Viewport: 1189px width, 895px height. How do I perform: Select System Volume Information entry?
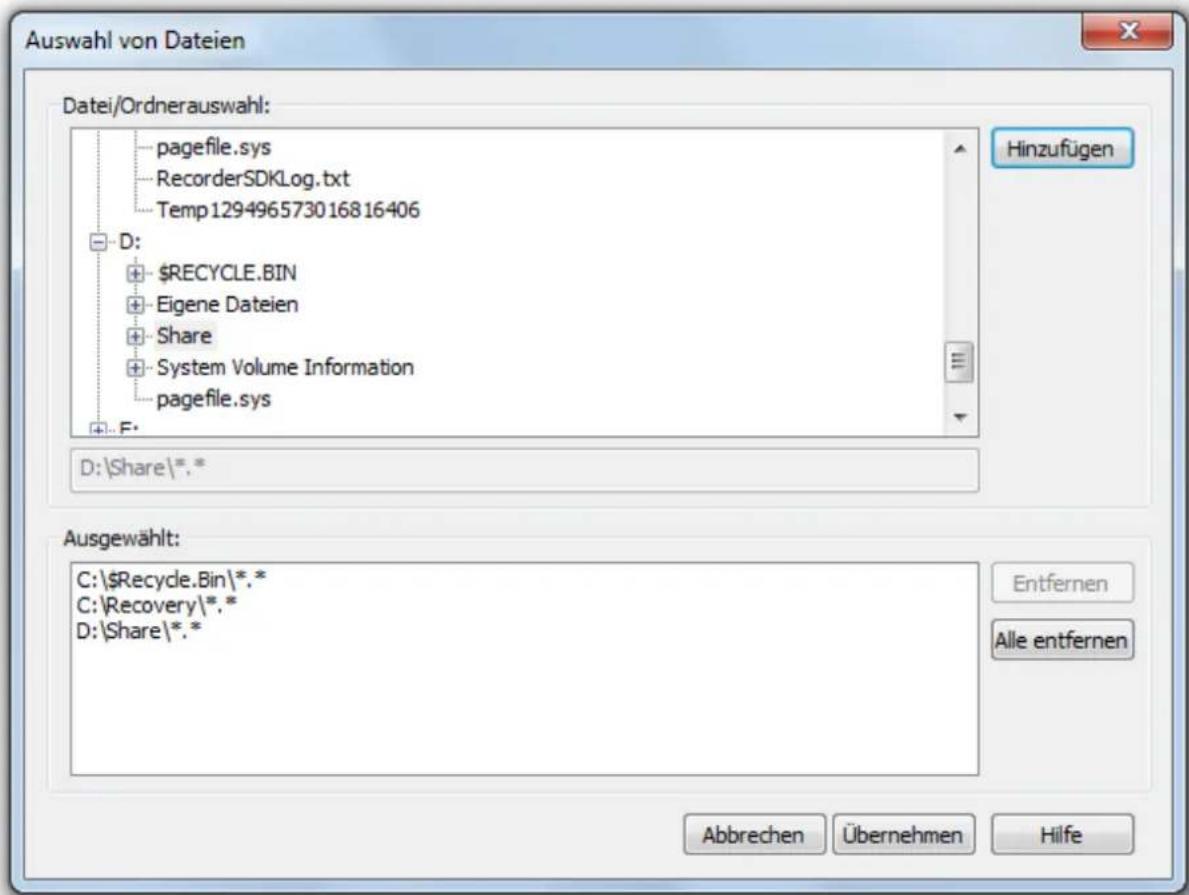click(285, 368)
